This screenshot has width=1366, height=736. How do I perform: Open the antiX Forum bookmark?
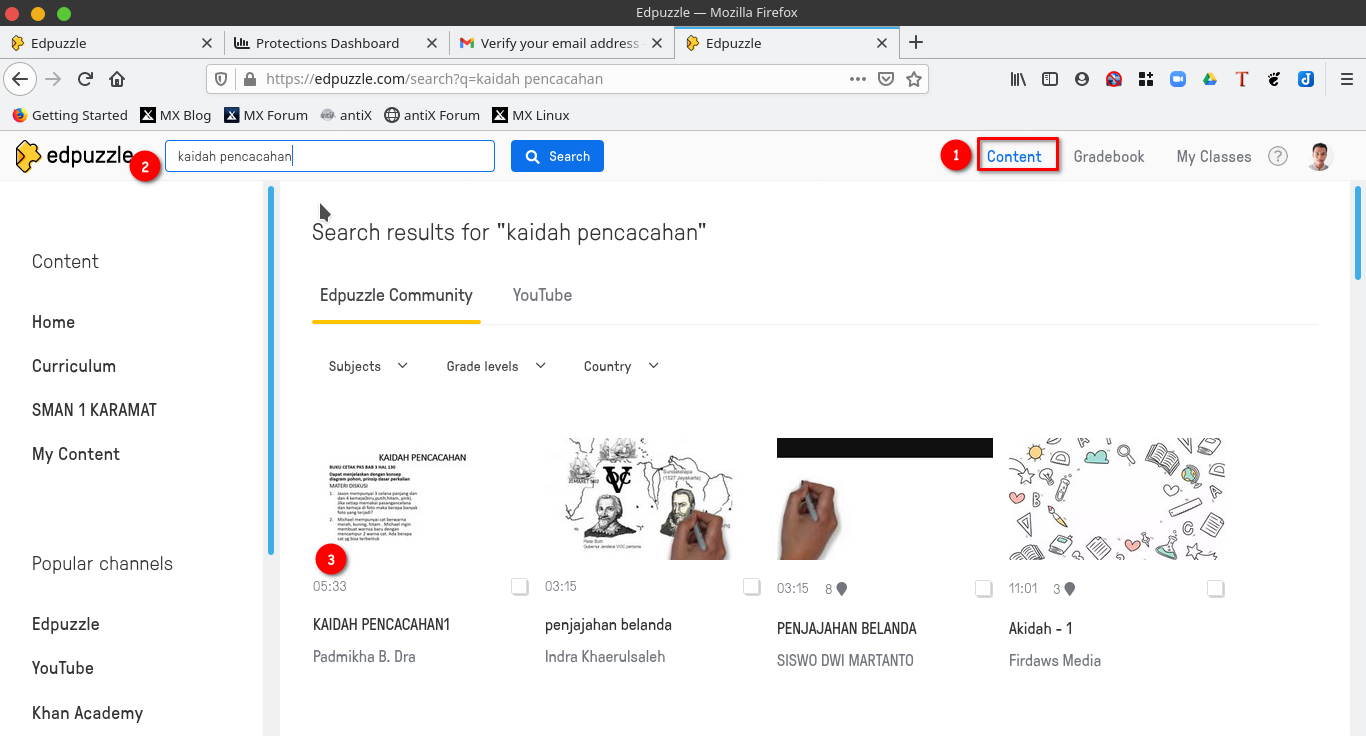[432, 115]
